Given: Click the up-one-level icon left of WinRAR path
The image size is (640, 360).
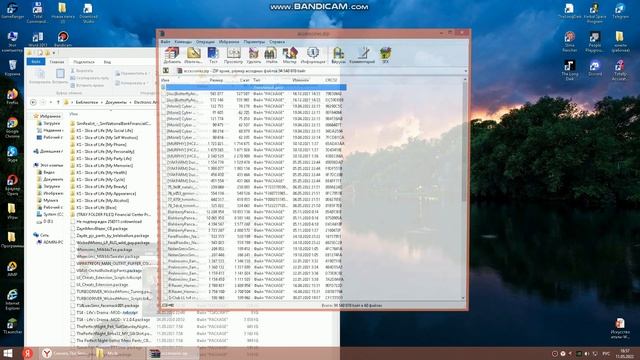Looking at the screenshot, I should [166, 71].
